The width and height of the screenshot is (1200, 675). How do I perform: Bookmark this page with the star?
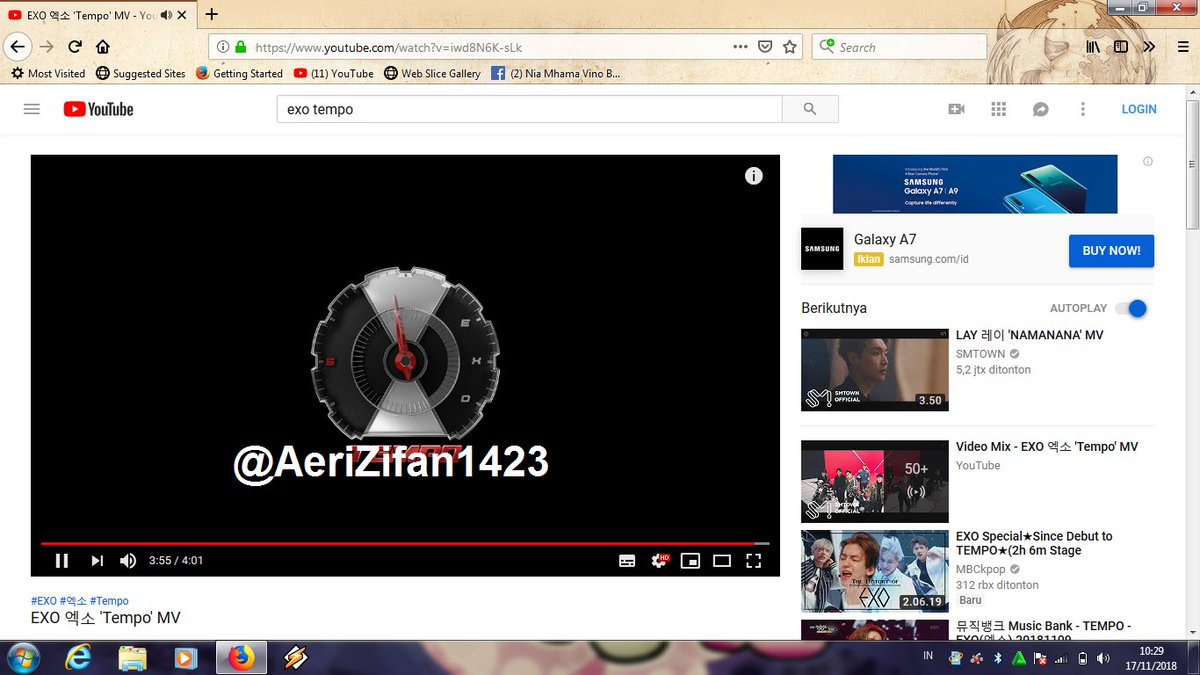point(790,47)
